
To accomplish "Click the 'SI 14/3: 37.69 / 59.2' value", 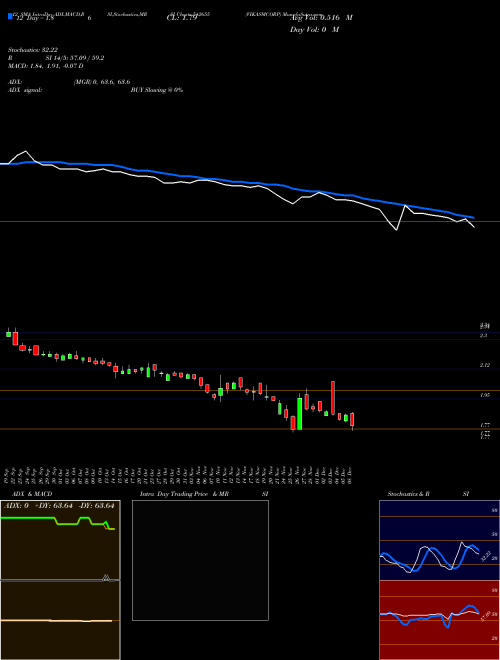I will (x=75, y=58).
